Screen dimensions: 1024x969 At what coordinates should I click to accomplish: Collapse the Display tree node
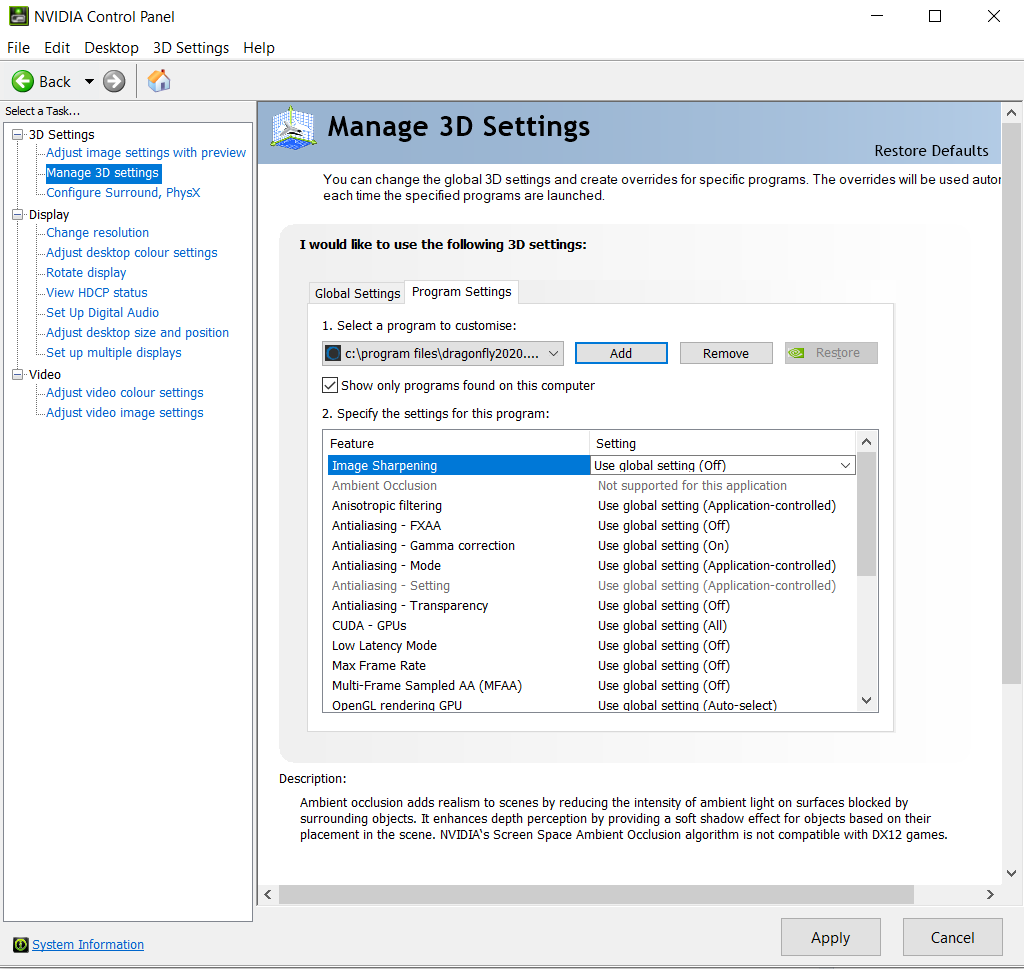tap(18, 214)
